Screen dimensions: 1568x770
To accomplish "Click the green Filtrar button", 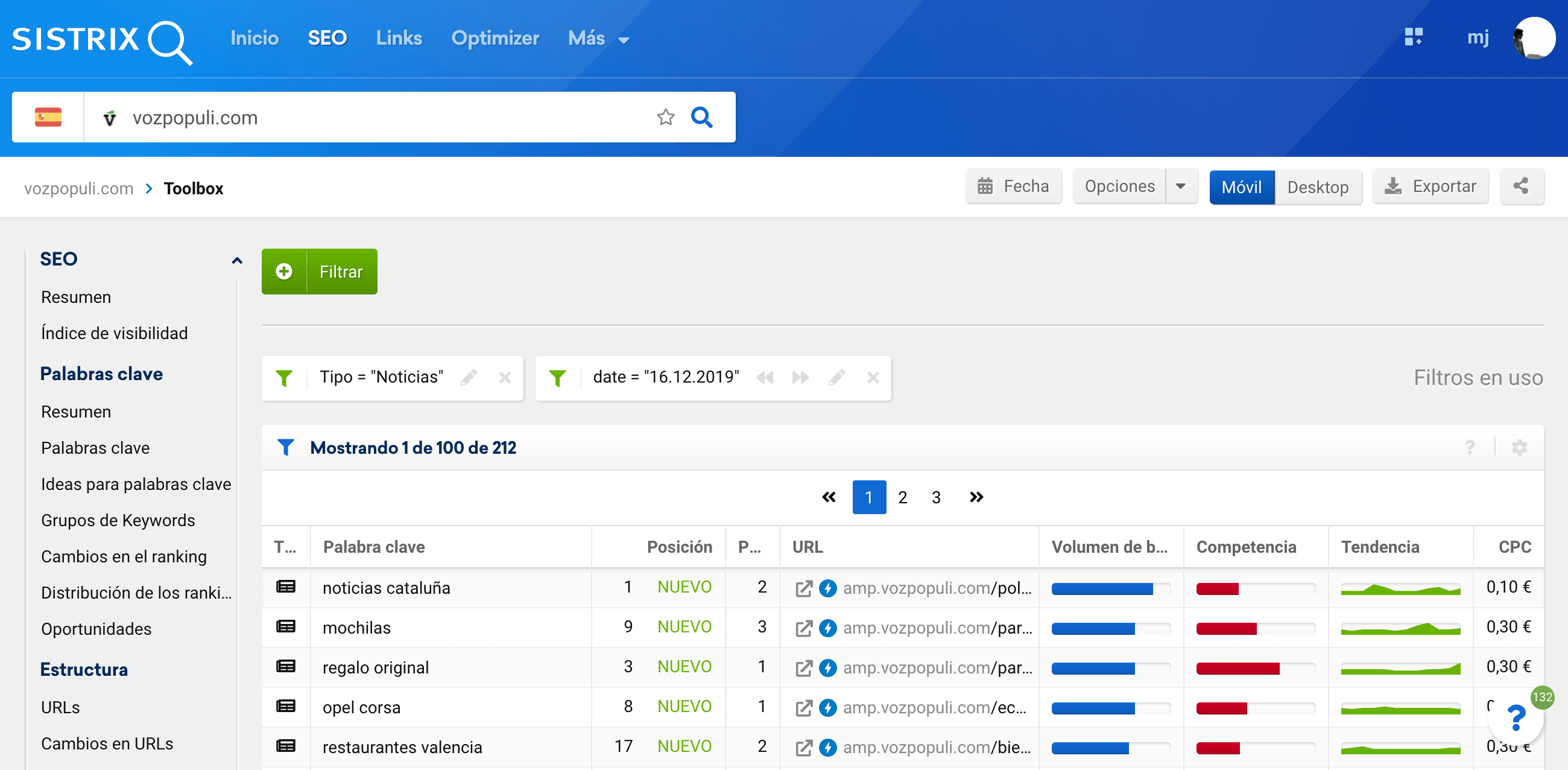I will coord(320,272).
